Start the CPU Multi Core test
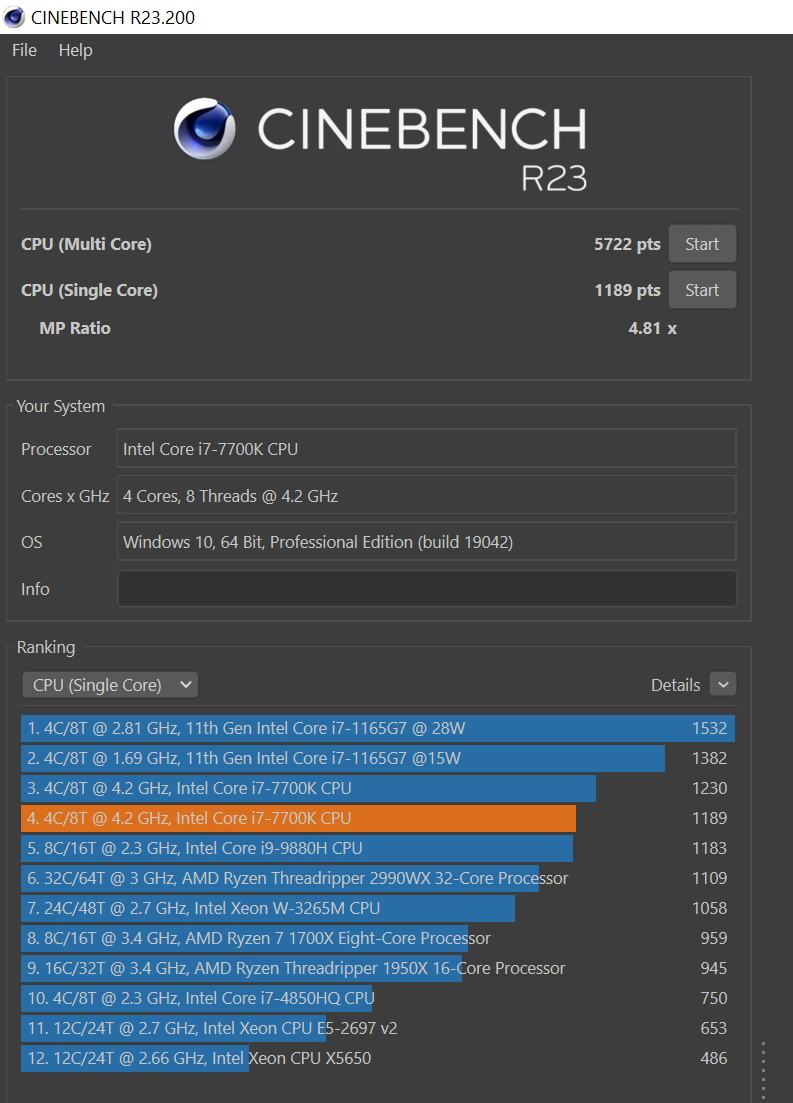Image resolution: width=793 pixels, height=1103 pixels. pos(701,244)
